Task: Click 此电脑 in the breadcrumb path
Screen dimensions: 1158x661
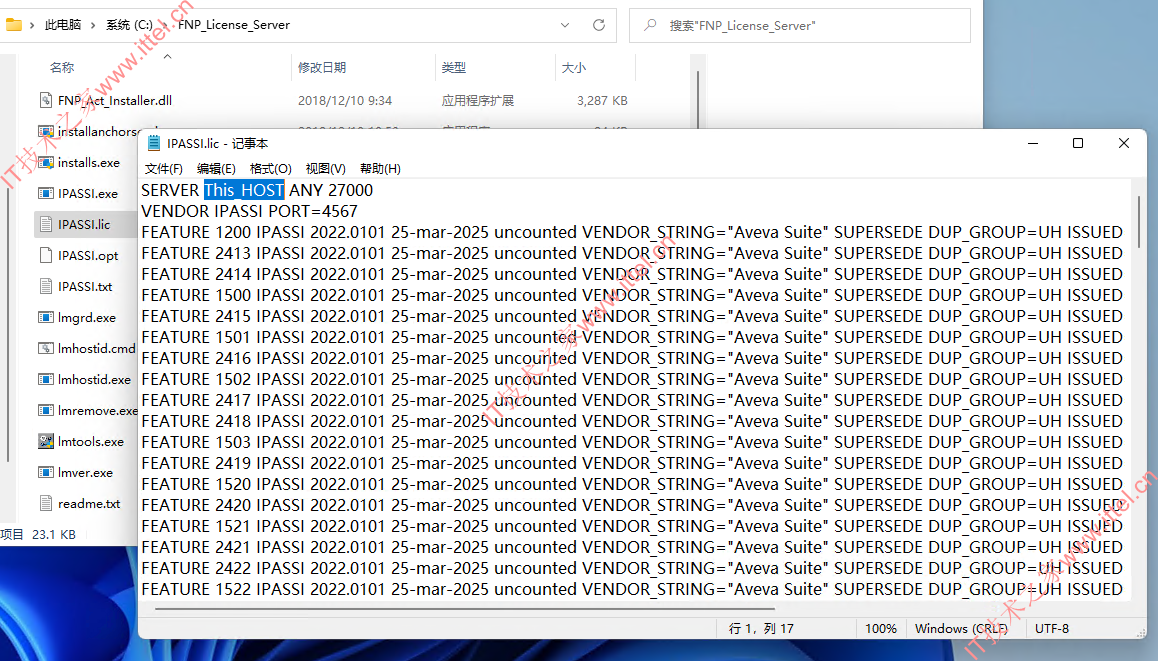Action: 63,24
